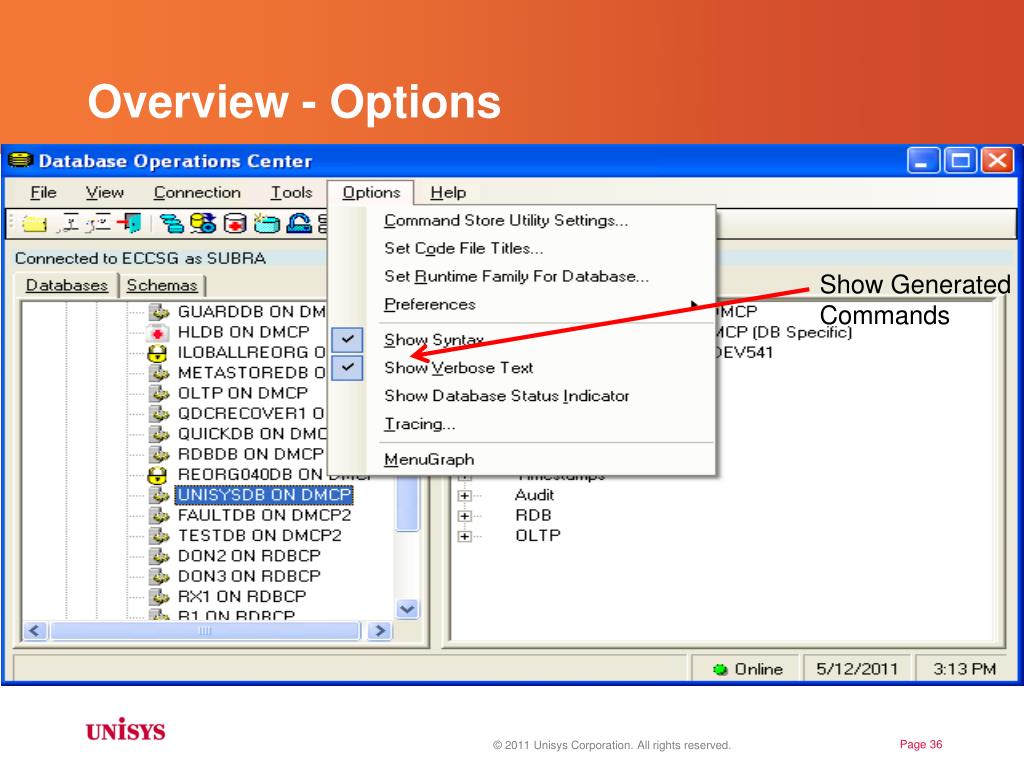Viewport: 1024px width, 768px height.
Task: Choose Command Store Utility Settings
Action: pyautogui.click(x=506, y=221)
